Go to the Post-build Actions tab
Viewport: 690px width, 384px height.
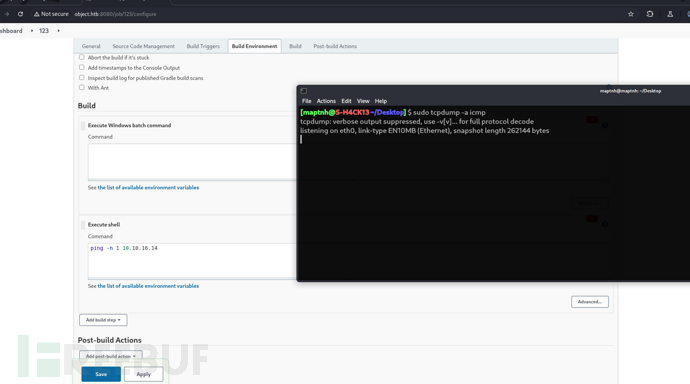[335, 46]
